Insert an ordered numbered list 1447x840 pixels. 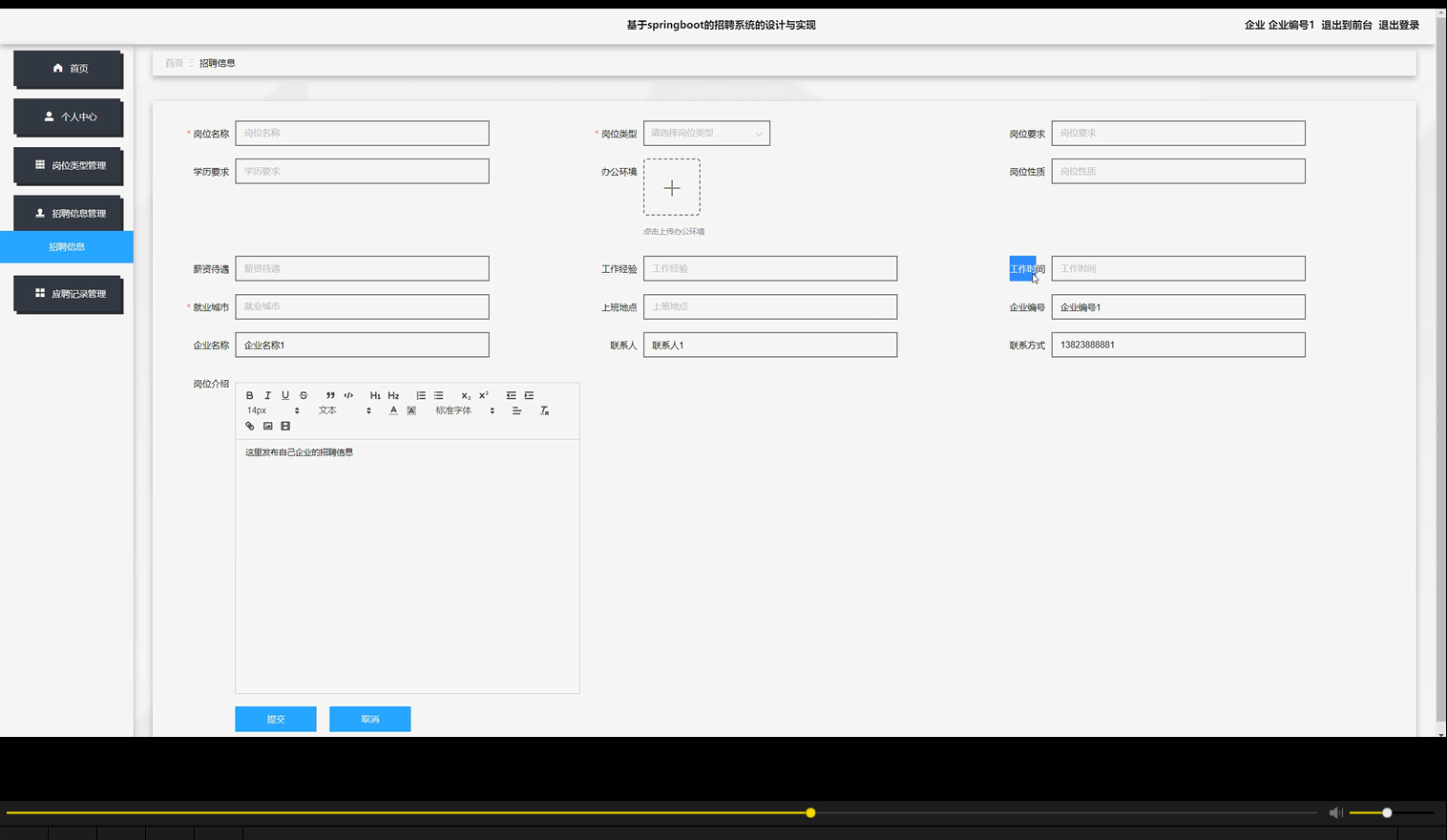pyautogui.click(x=421, y=395)
